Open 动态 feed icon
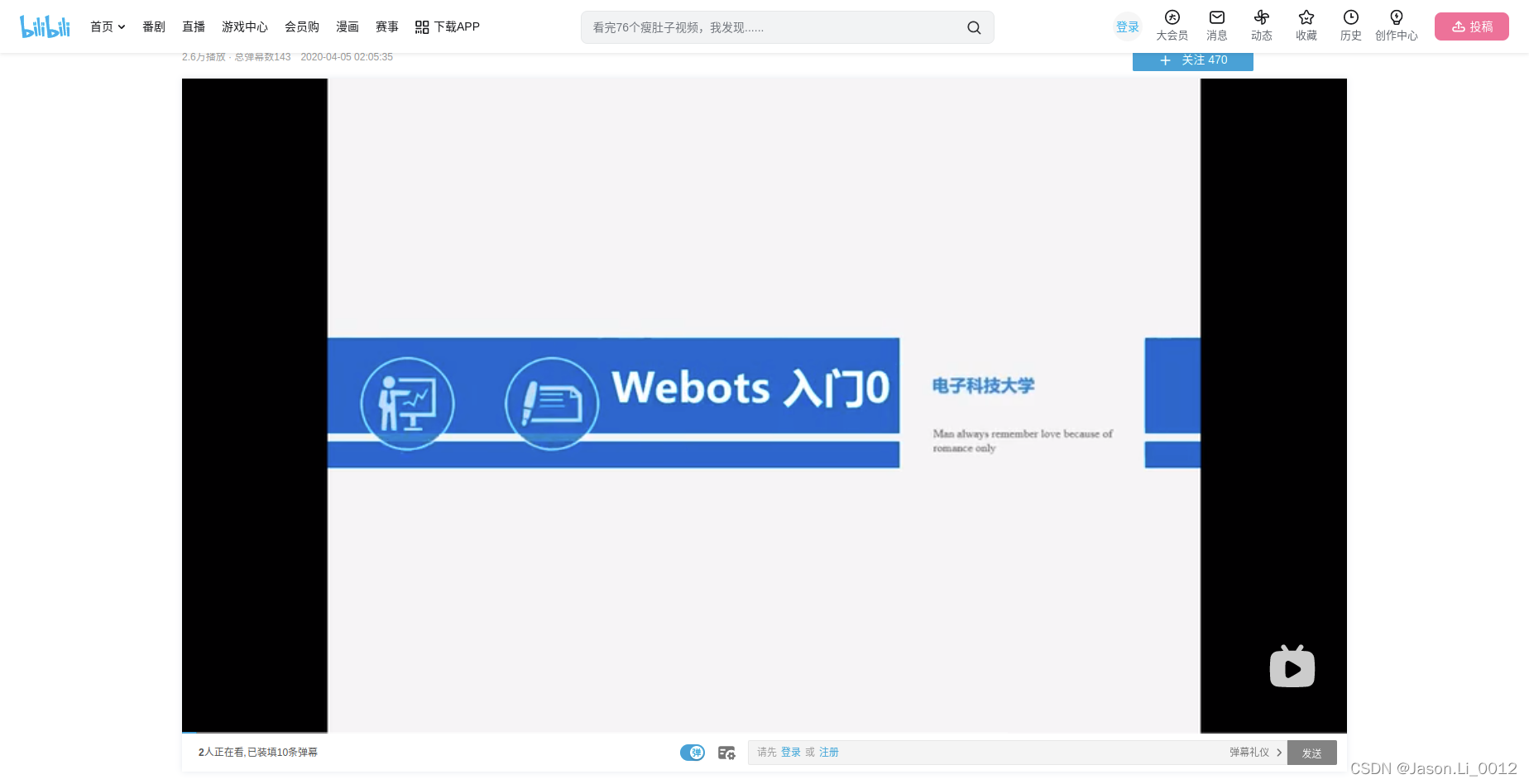The height and width of the screenshot is (784, 1529). pyautogui.click(x=1262, y=26)
